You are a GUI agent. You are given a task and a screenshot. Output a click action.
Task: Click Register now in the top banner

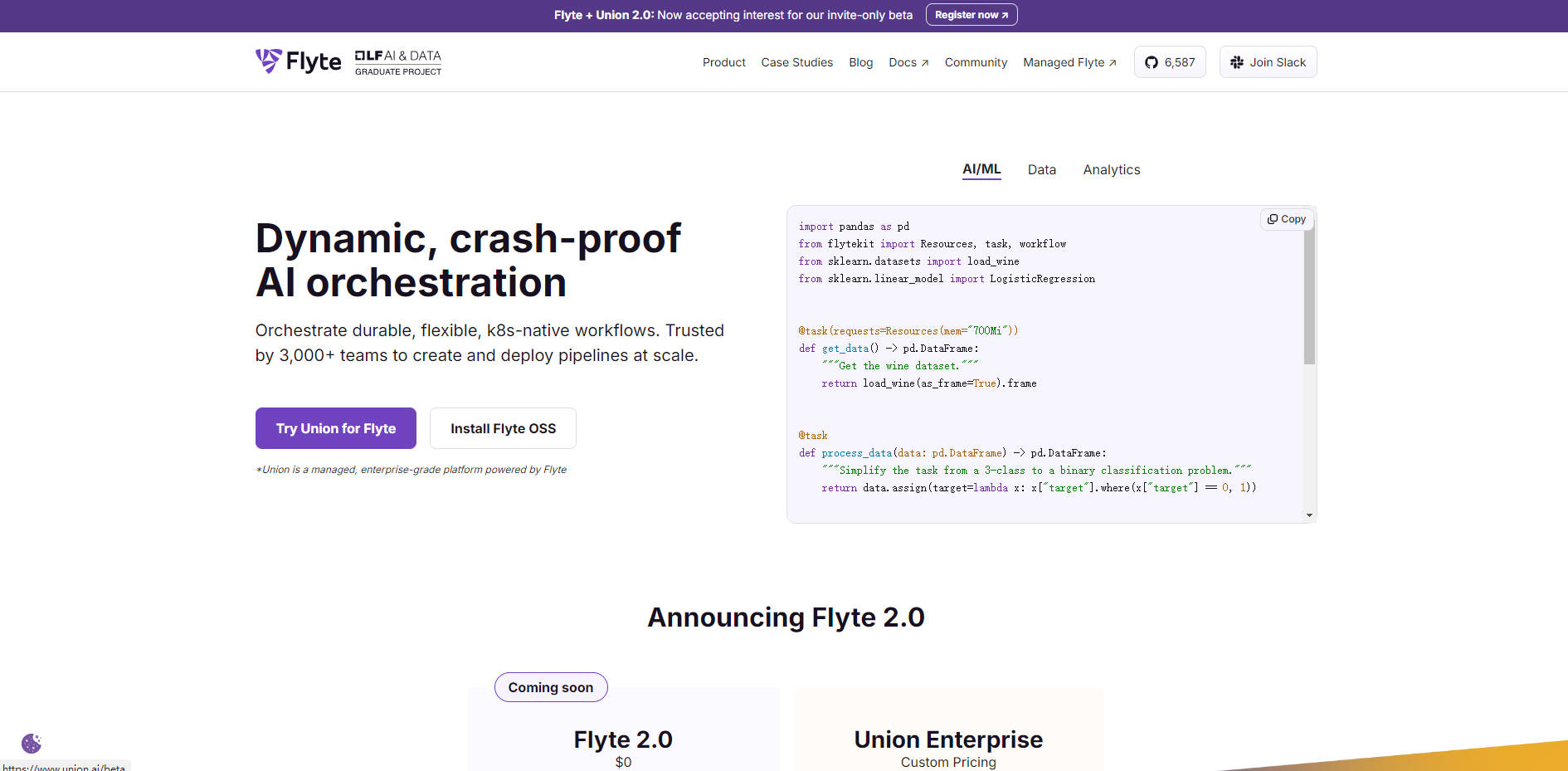(x=971, y=15)
